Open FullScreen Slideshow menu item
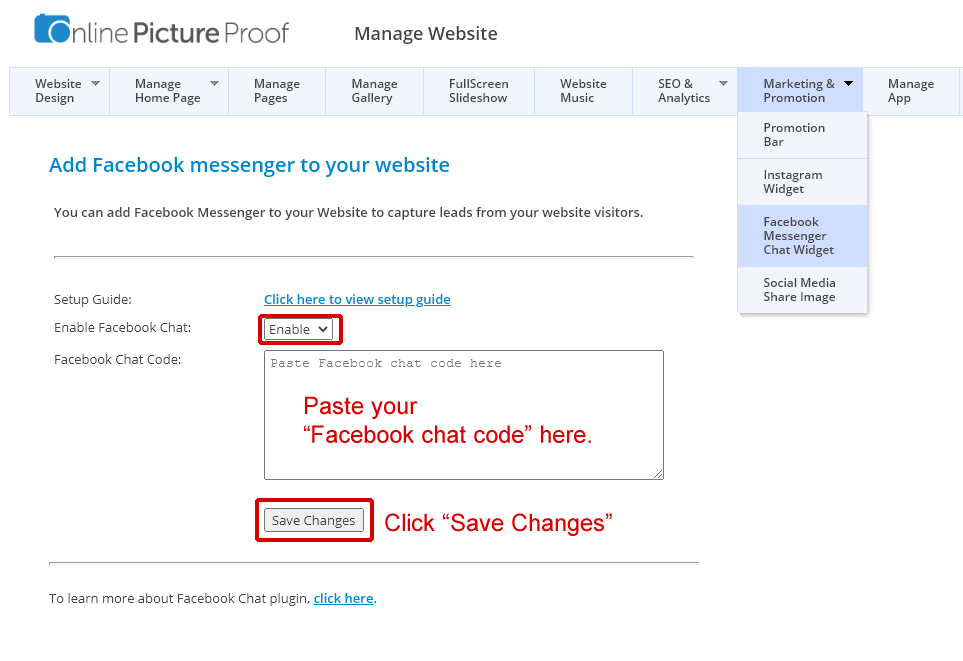 tap(479, 91)
